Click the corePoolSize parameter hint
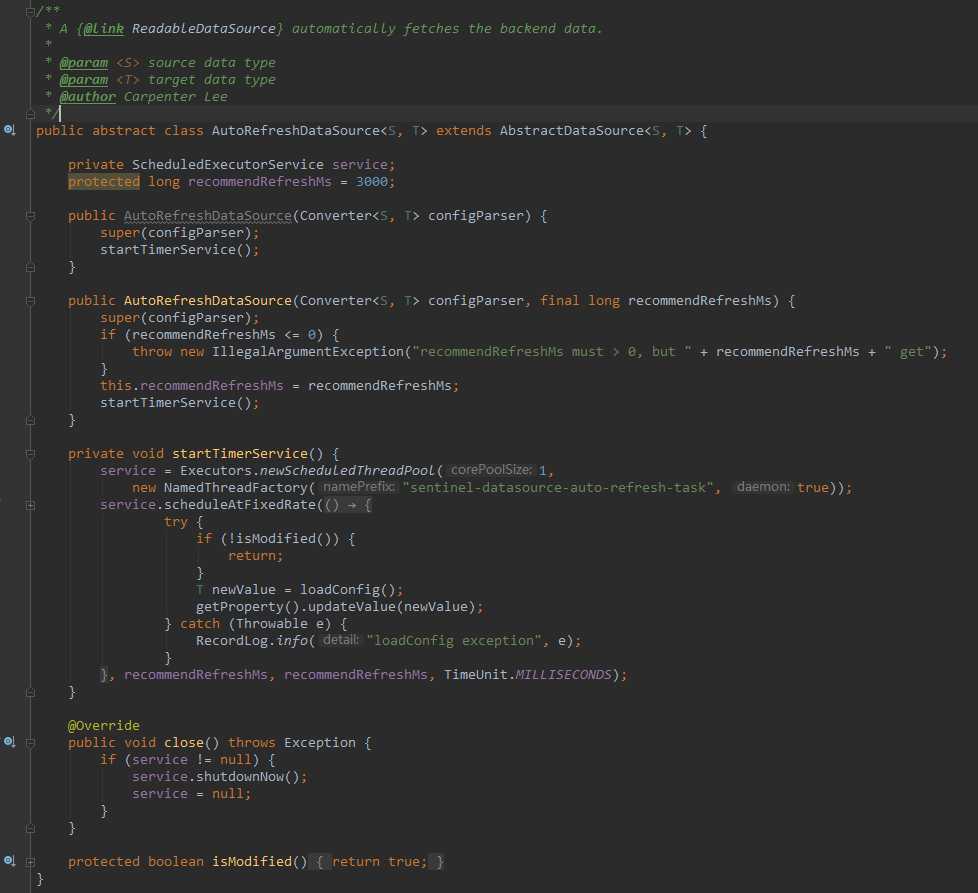This screenshot has height=893, width=978. tap(491, 470)
